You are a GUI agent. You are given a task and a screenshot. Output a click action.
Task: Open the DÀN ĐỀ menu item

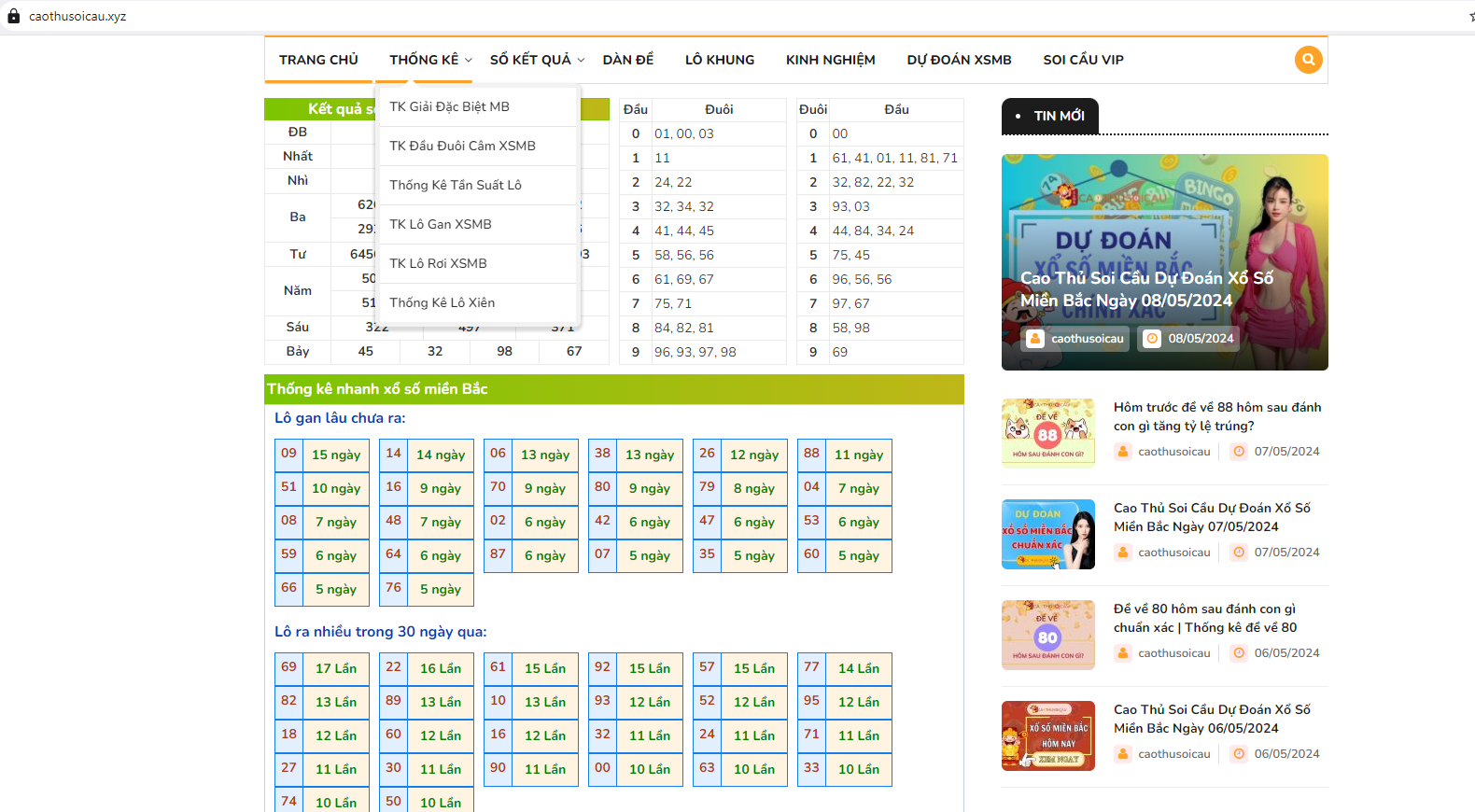point(628,60)
